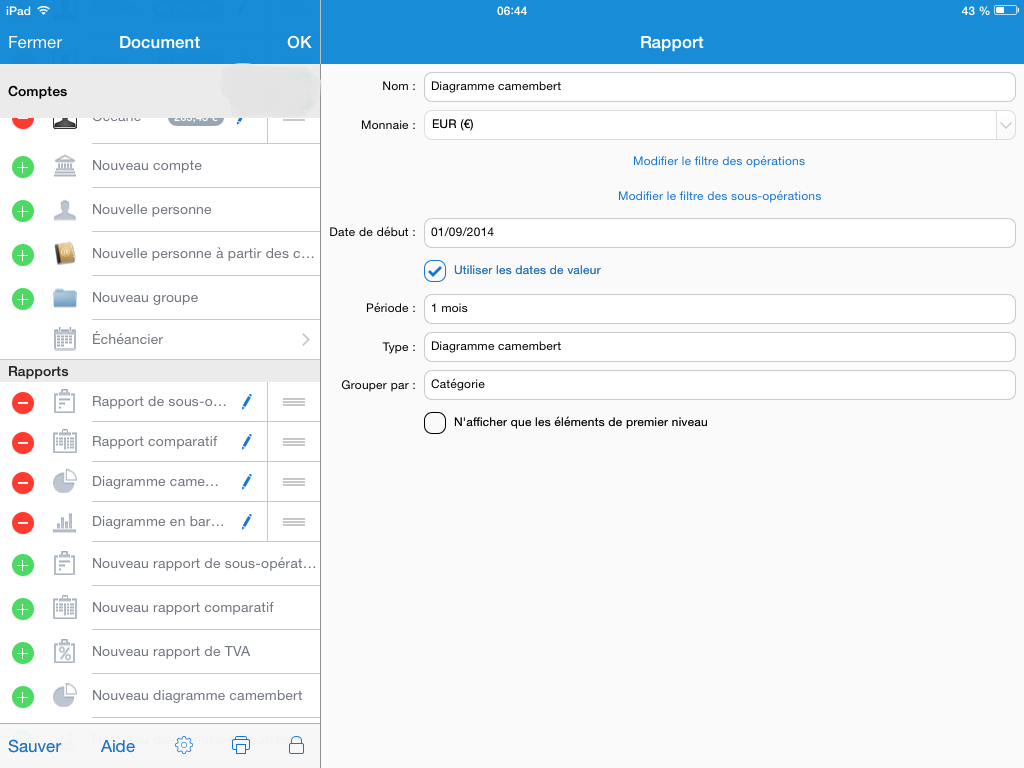Screen dimensions: 1024x768
Task: Select Nouveau rapport comparatif list item
Action: click(x=182, y=608)
